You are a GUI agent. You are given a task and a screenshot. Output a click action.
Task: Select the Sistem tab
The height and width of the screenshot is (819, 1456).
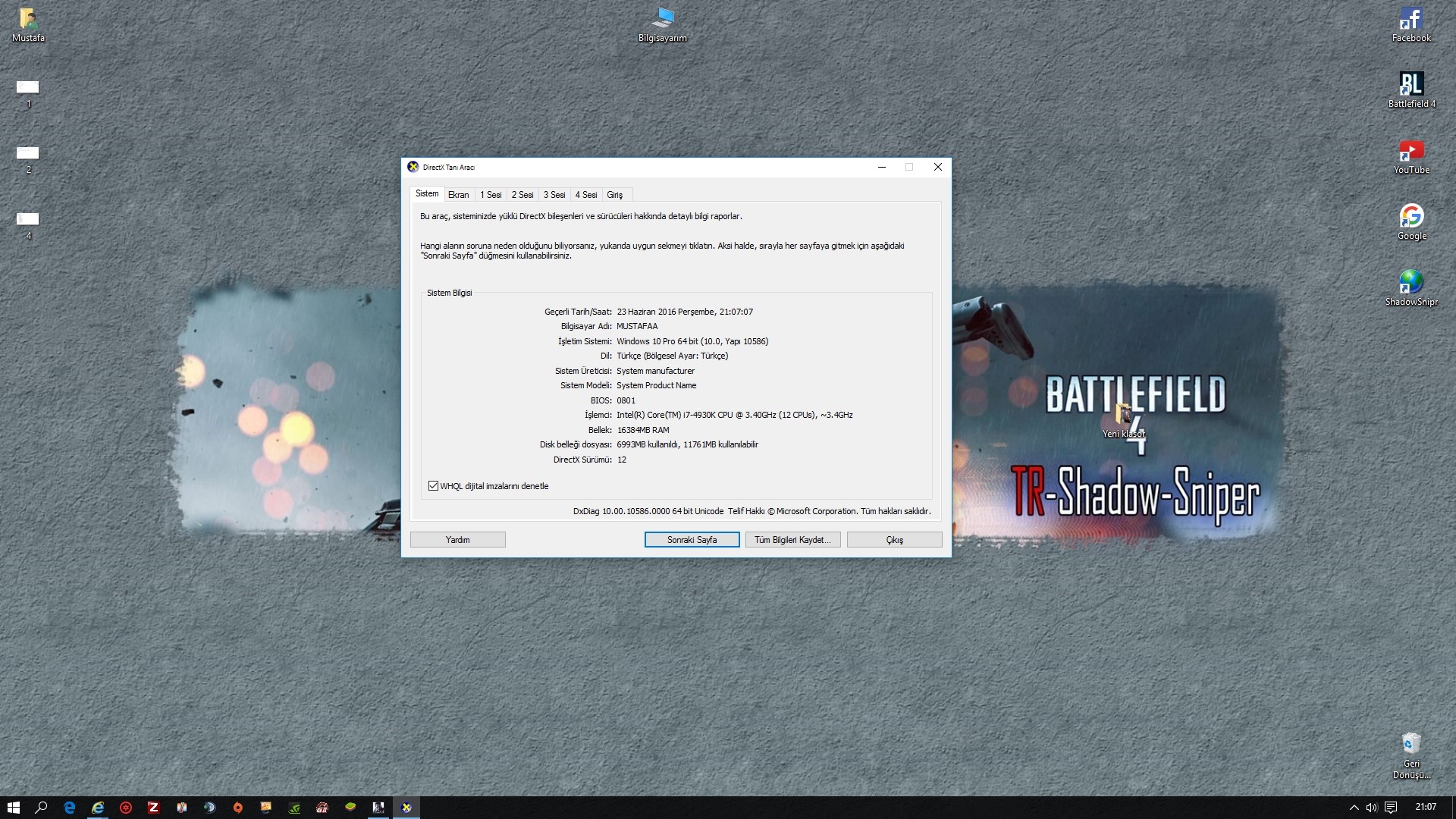point(427,193)
